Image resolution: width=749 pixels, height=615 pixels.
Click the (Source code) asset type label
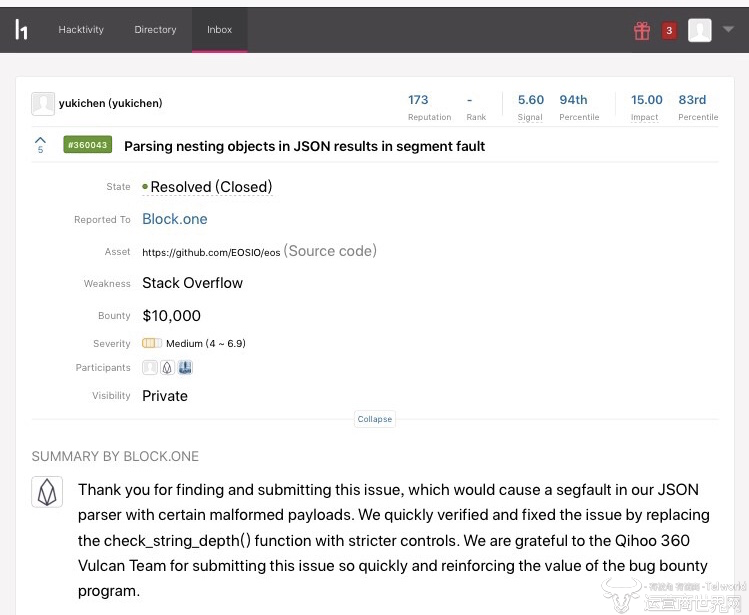(330, 251)
